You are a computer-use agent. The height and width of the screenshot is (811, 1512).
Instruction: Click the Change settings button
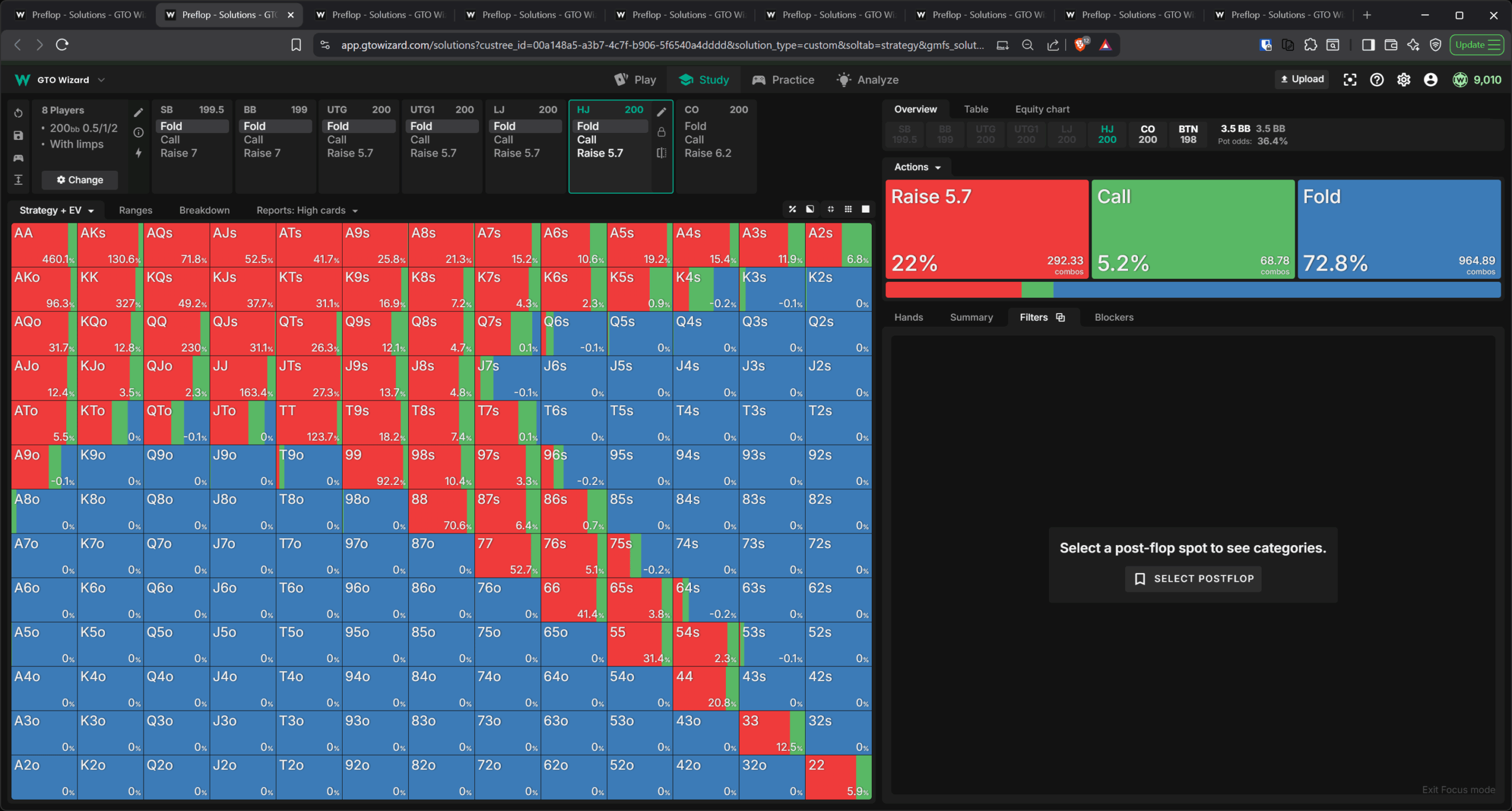[80, 180]
